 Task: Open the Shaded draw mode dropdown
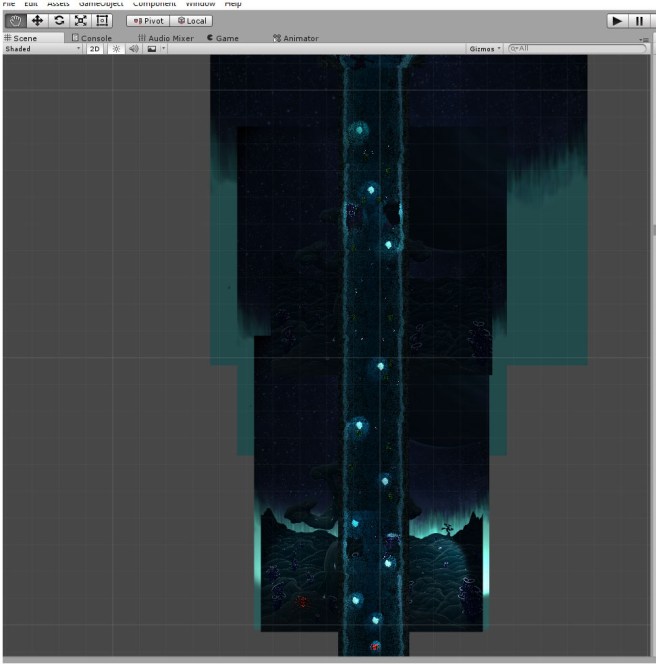(x=42, y=49)
